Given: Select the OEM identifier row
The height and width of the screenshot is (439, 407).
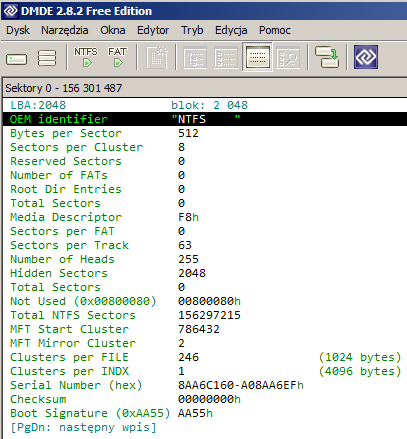Looking at the screenshot, I should click(205, 119).
